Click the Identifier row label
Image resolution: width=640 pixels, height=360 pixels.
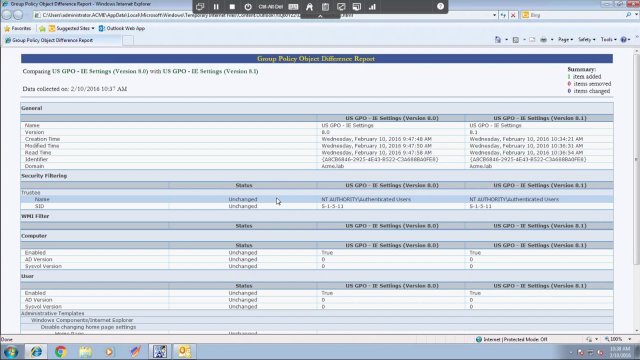(x=36, y=159)
